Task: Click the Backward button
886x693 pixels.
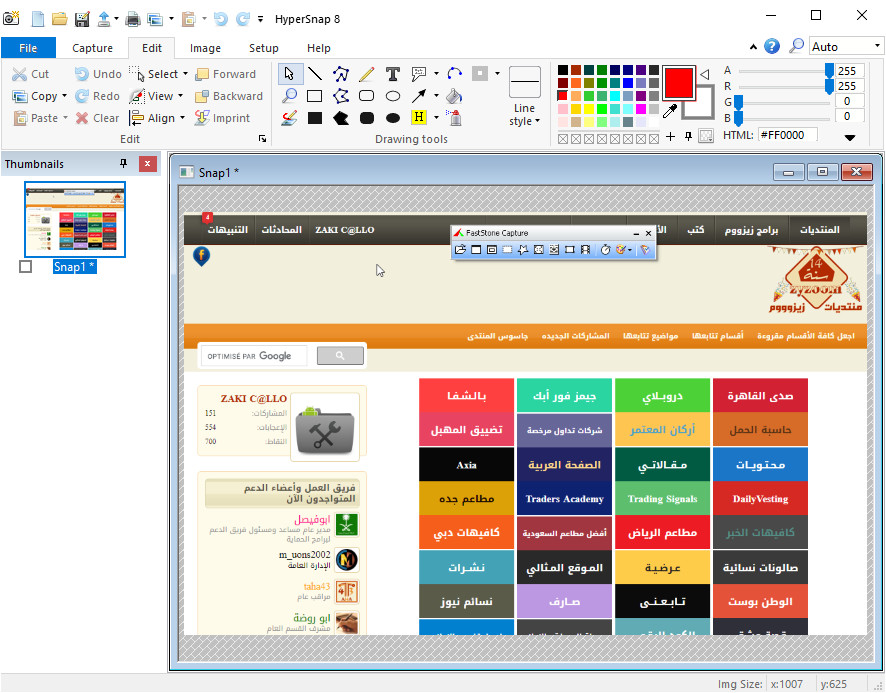Action: [229, 96]
